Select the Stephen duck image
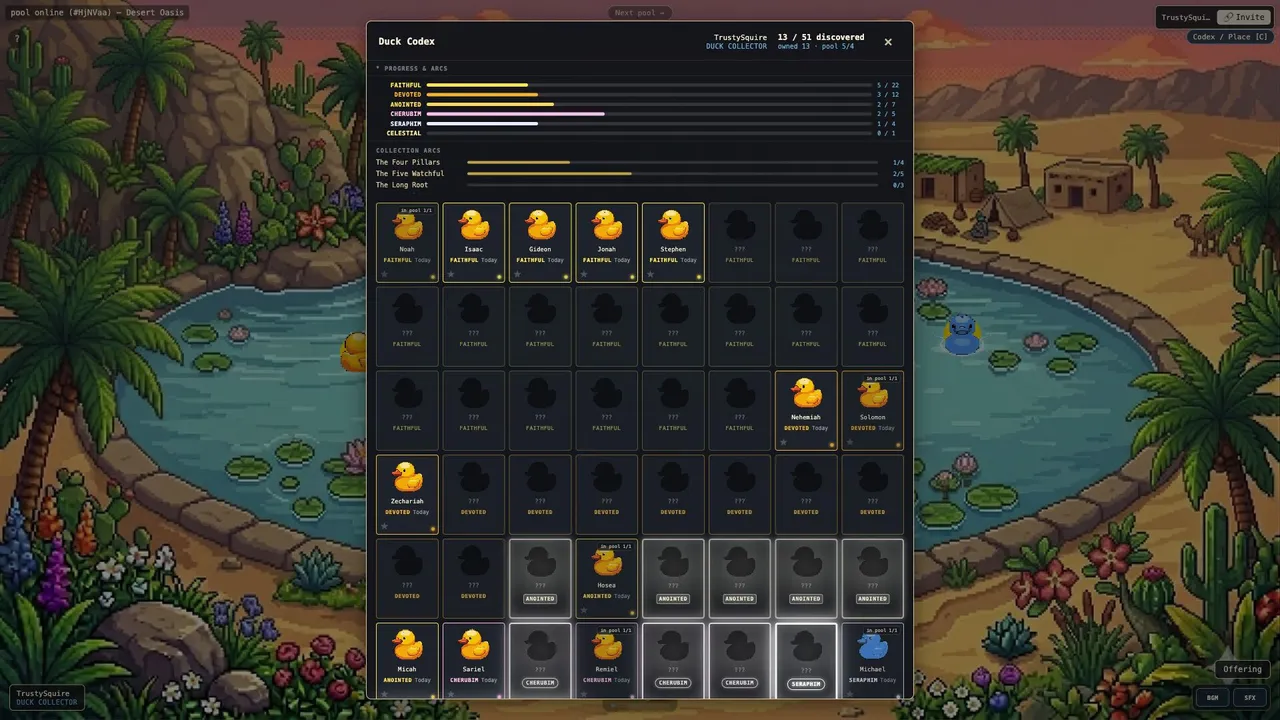The image size is (1280, 720). 673,225
